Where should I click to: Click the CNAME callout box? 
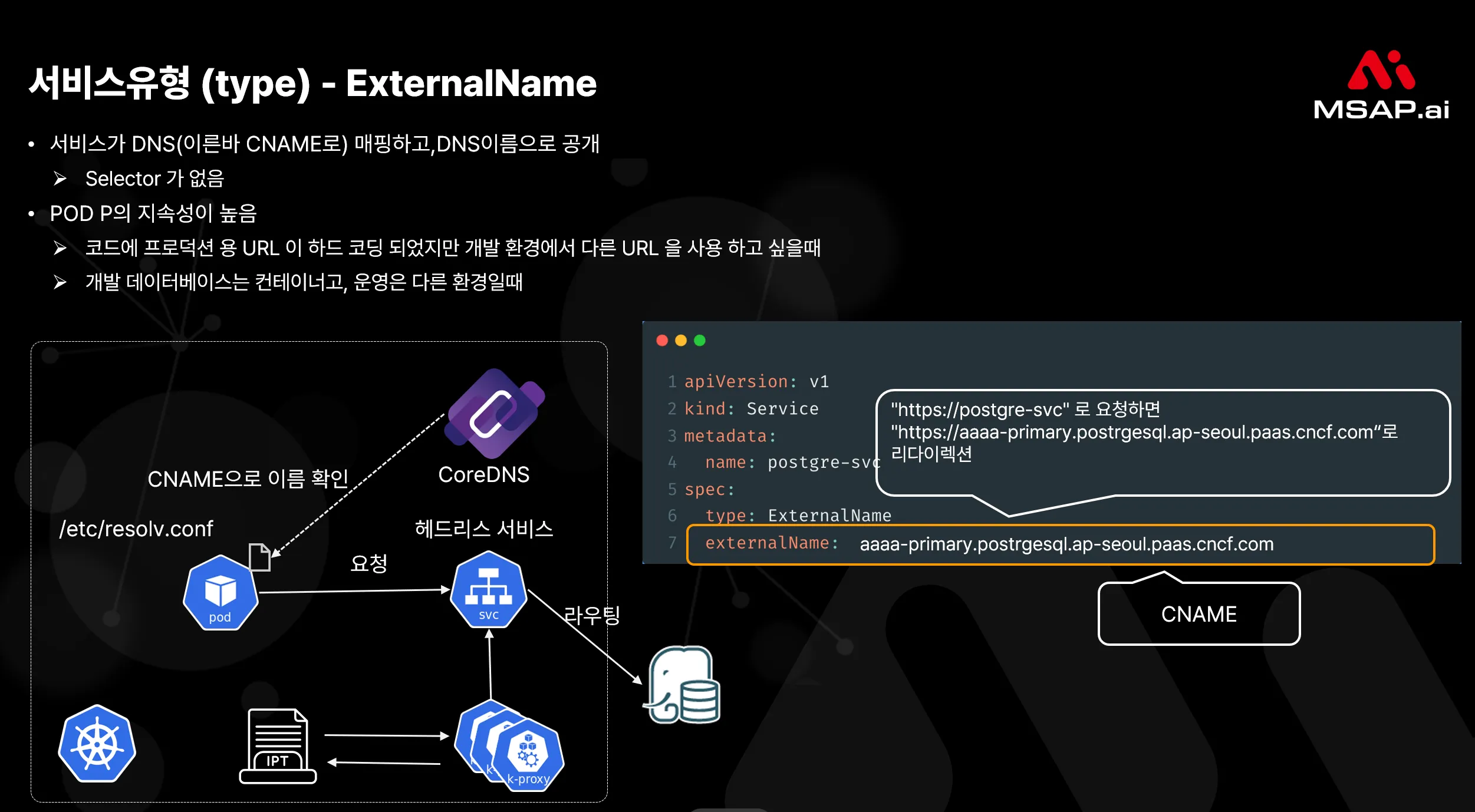tap(1199, 613)
